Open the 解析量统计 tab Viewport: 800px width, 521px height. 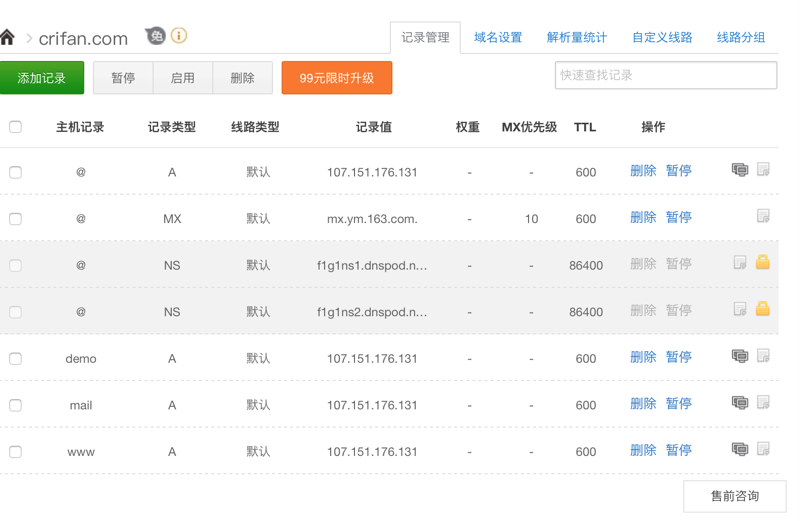(x=577, y=38)
